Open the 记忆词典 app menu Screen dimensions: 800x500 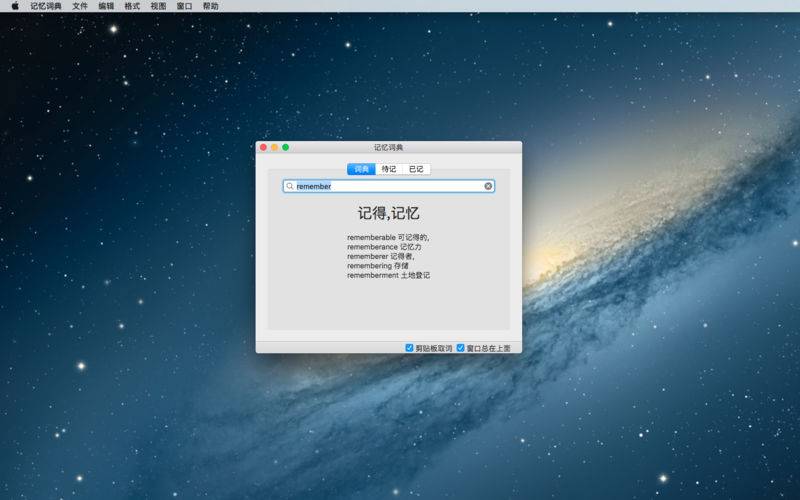(46, 6)
